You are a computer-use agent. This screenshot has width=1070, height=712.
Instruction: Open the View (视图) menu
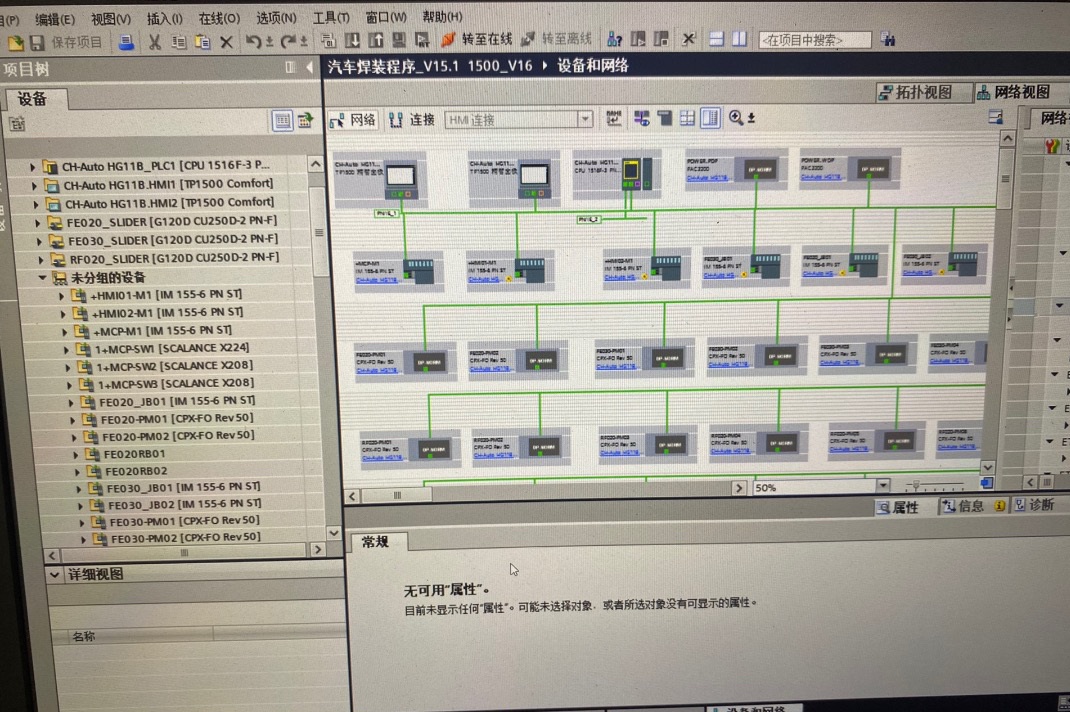click(111, 19)
